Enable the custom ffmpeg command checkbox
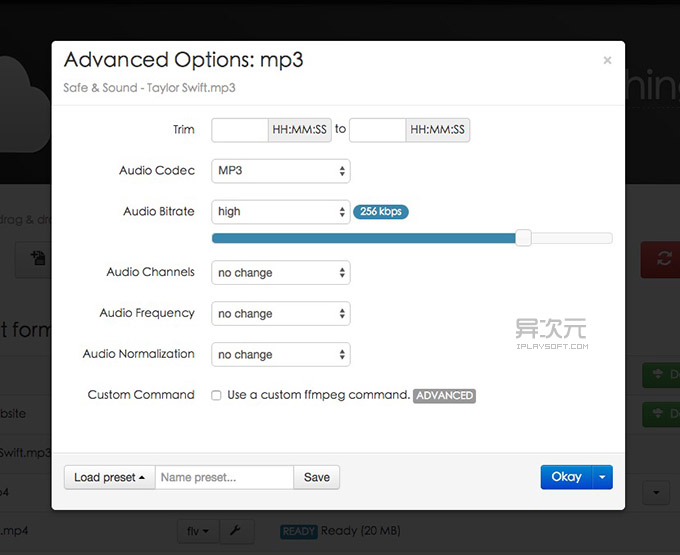 (217, 395)
